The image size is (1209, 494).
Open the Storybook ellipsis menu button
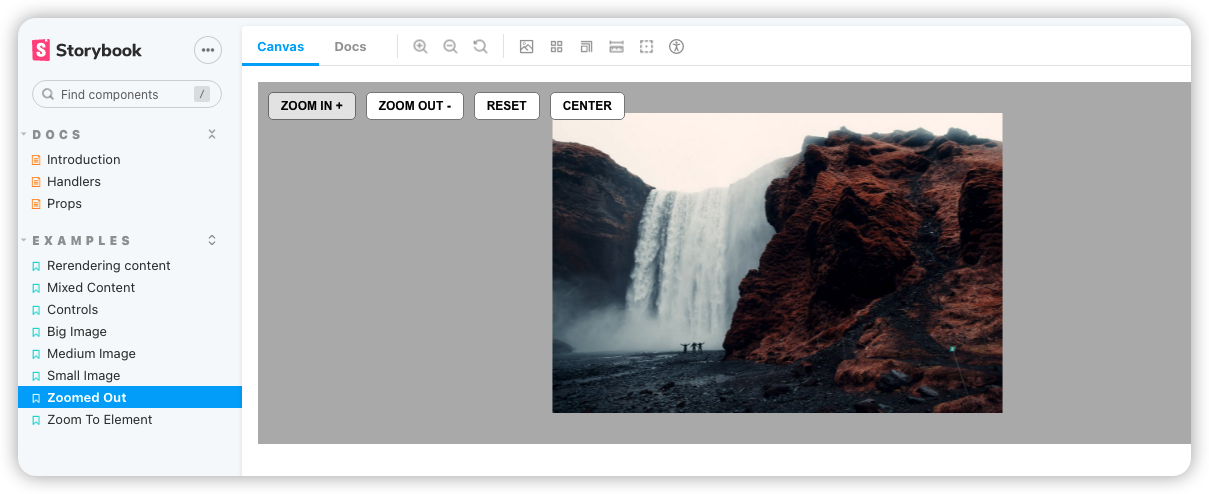(x=207, y=49)
